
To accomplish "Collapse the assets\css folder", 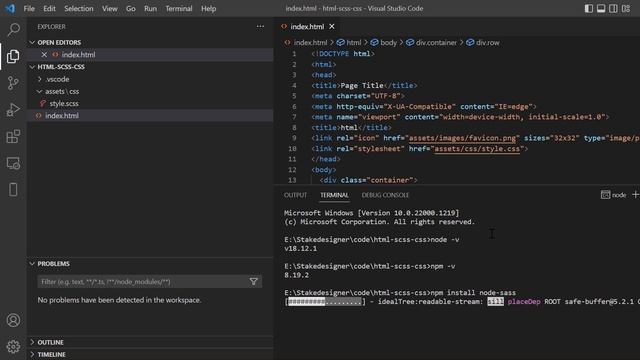I will 40,91.
